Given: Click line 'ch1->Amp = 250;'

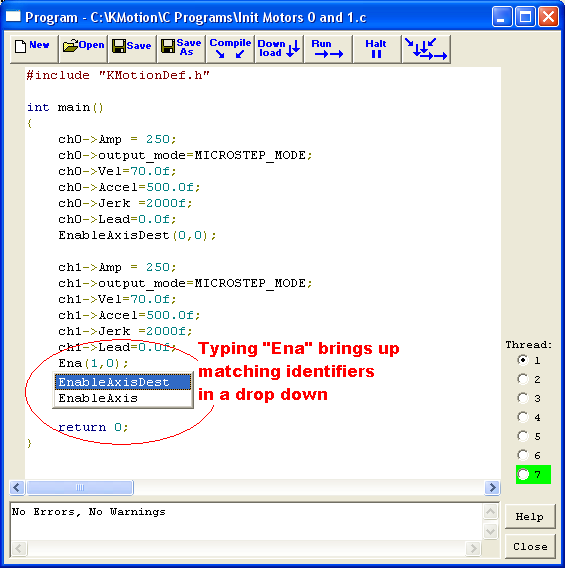Looking at the screenshot, I should (117, 267).
